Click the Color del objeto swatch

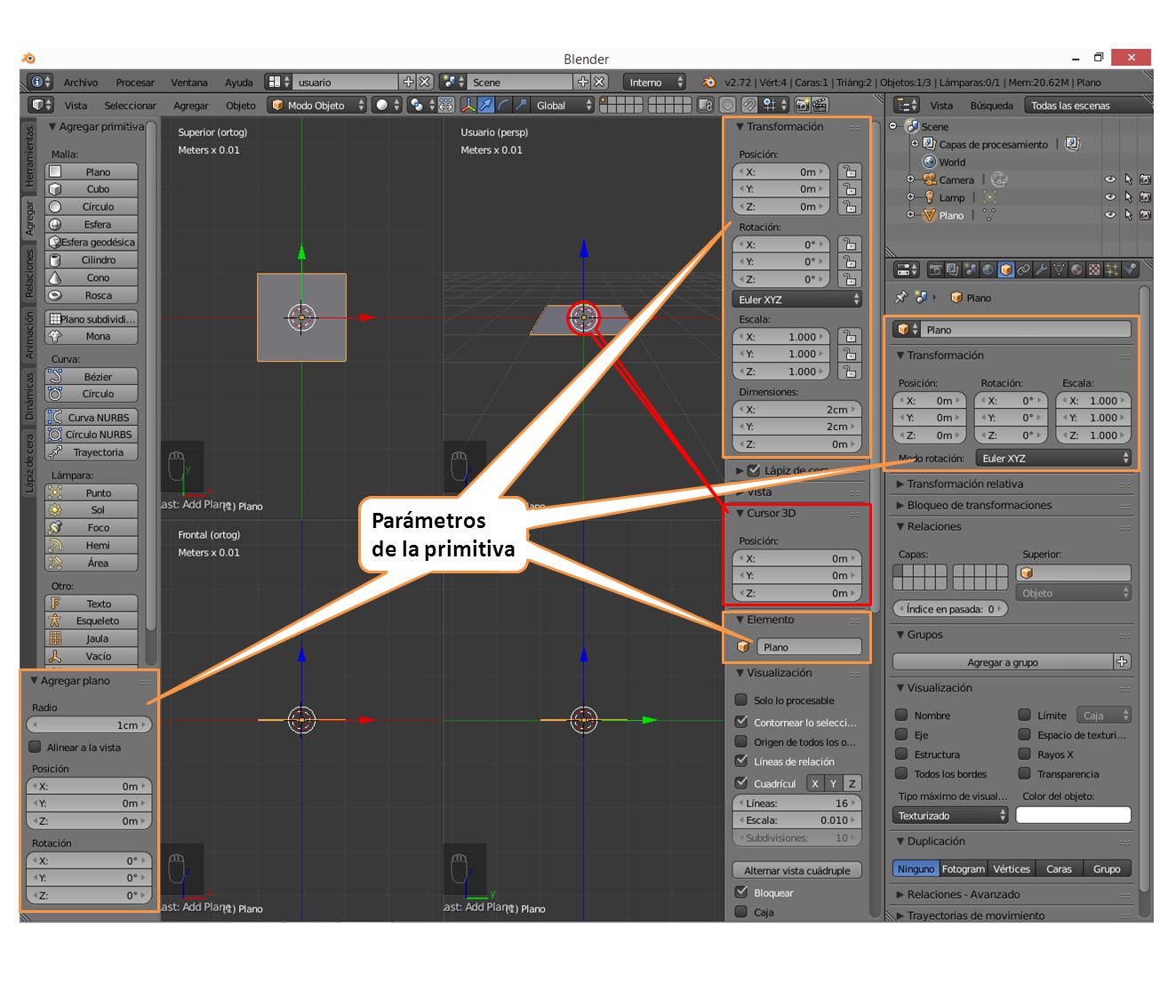click(x=1073, y=815)
